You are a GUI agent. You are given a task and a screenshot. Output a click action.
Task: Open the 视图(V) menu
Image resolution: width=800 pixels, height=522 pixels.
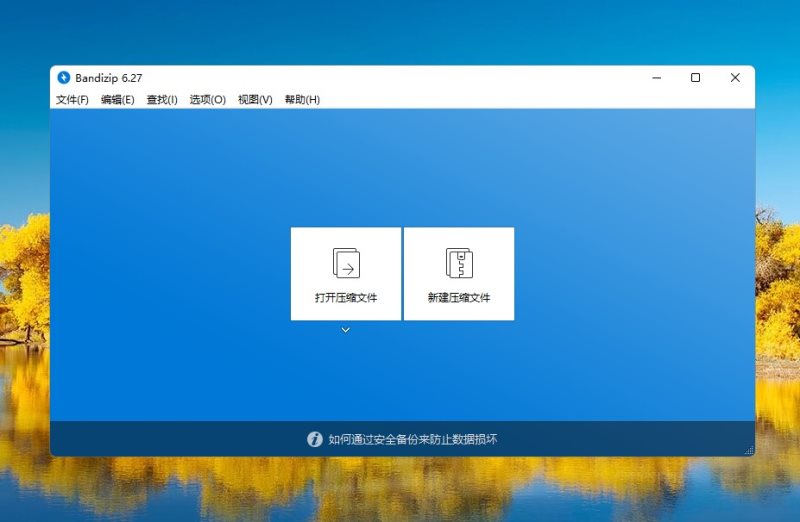tap(255, 100)
